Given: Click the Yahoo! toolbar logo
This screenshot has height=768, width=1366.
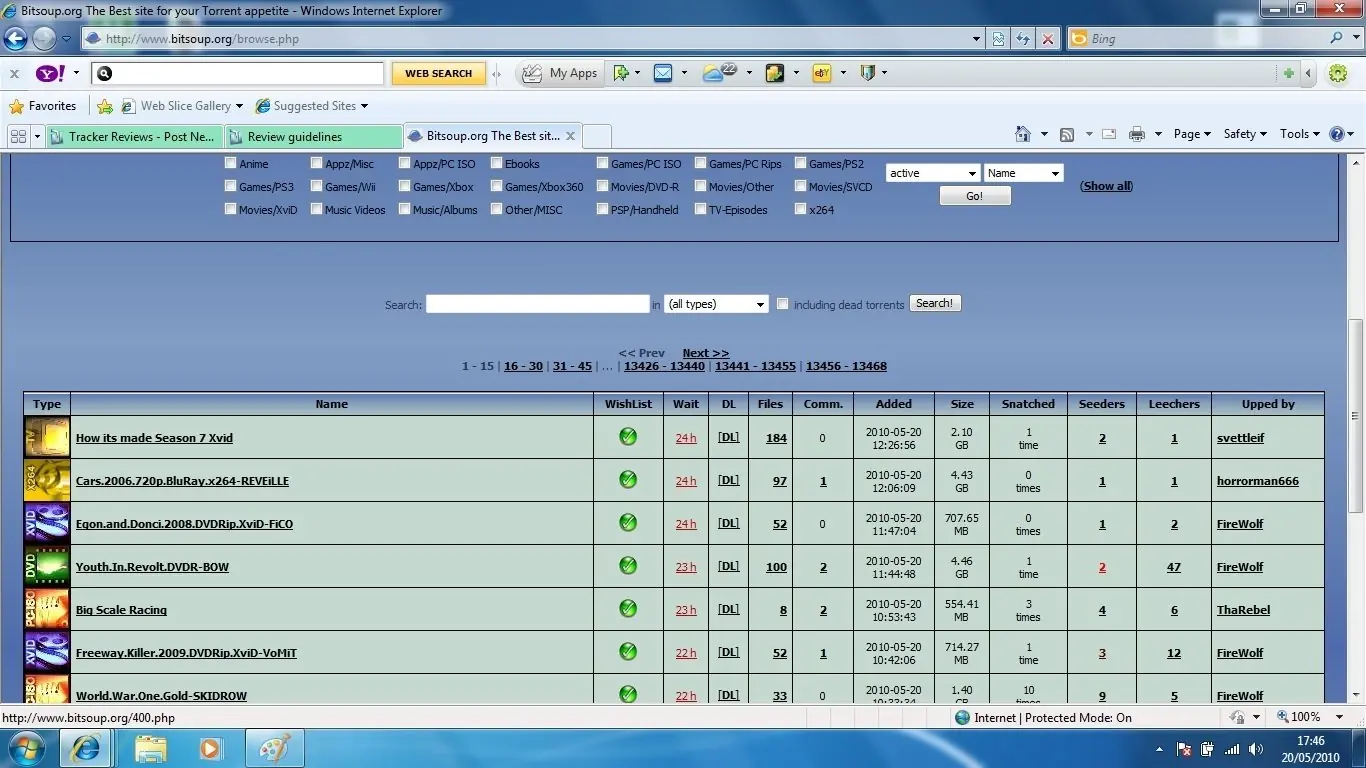Looking at the screenshot, I should tap(50, 73).
